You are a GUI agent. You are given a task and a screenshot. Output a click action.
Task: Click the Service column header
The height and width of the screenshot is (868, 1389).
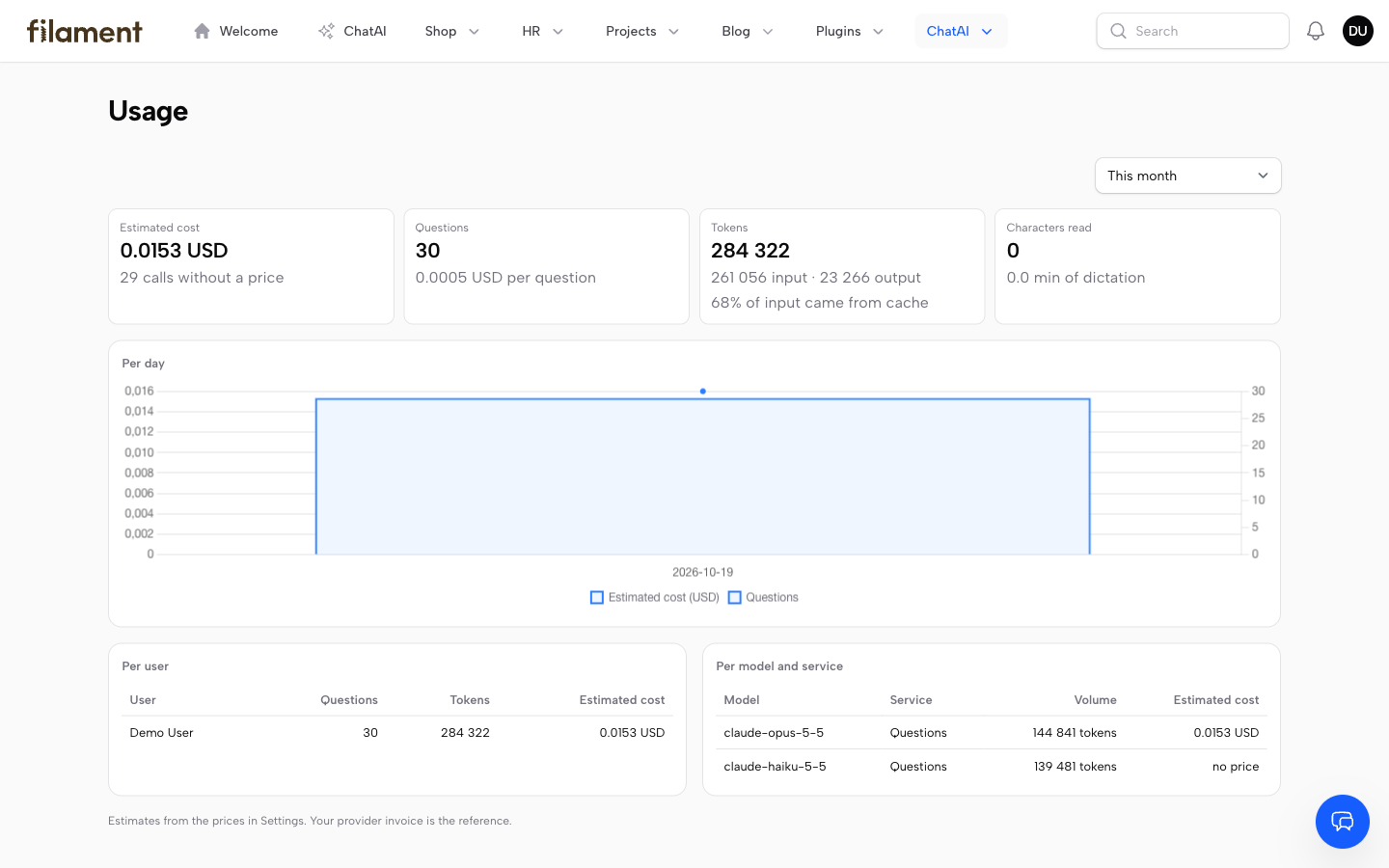coord(912,700)
